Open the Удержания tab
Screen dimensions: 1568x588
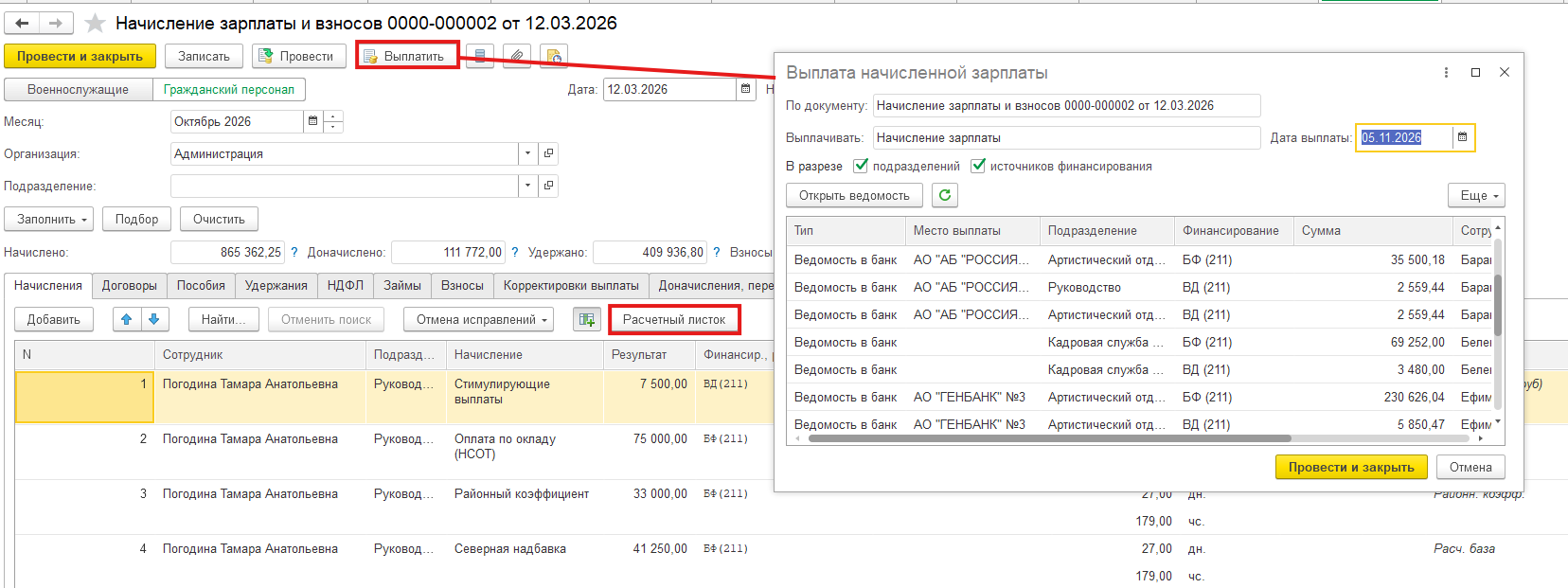click(x=276, y=285)
